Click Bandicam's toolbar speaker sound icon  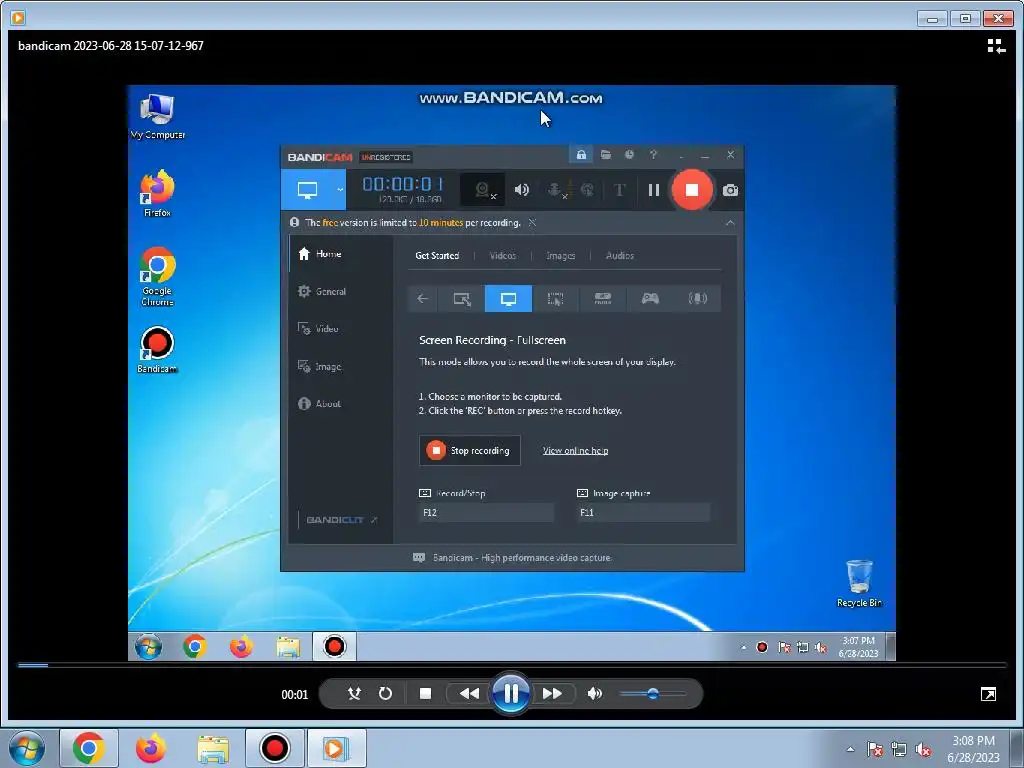click(x=521, y=190)
